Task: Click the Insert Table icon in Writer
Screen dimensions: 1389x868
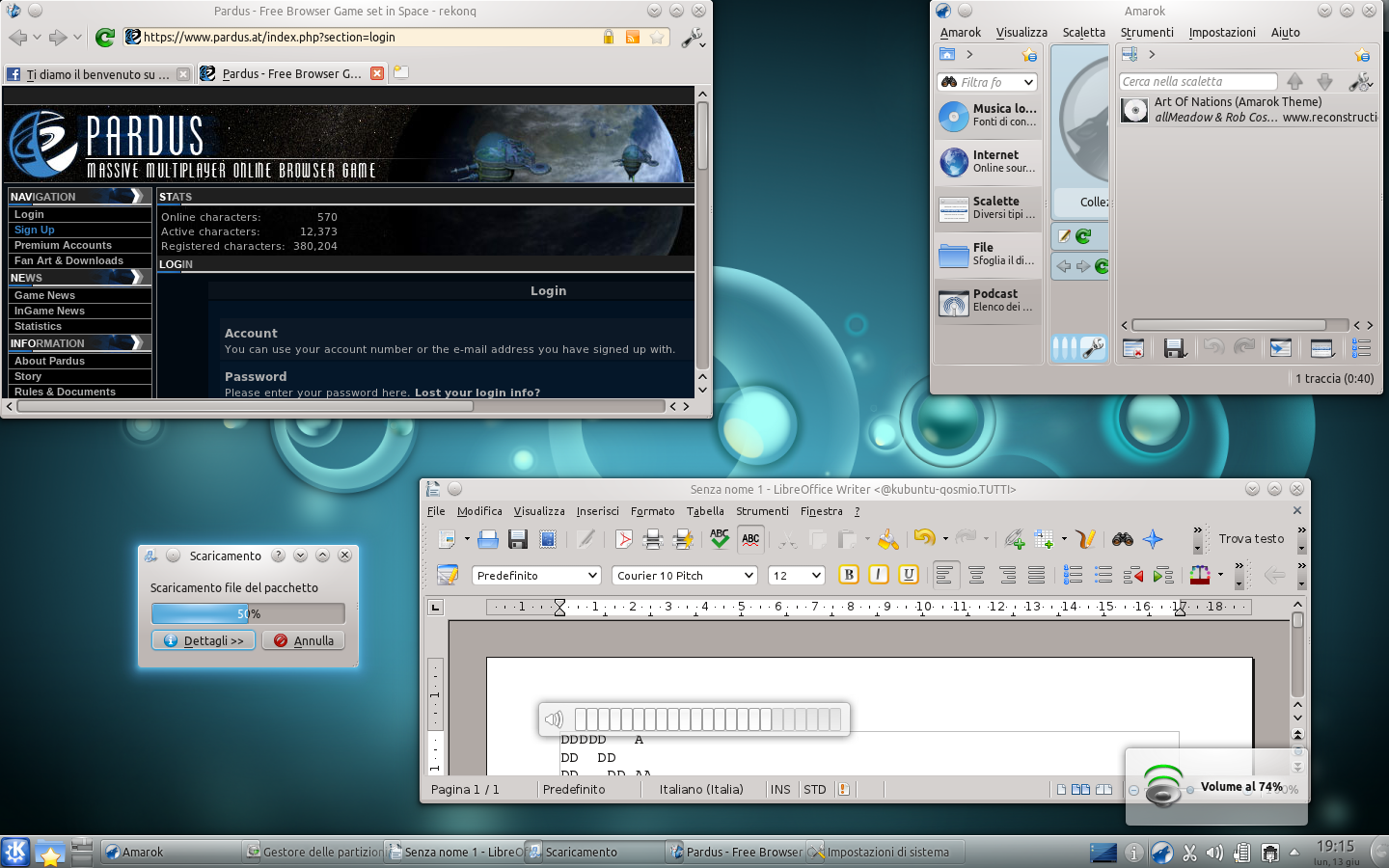Action: tap(1044, 539)
